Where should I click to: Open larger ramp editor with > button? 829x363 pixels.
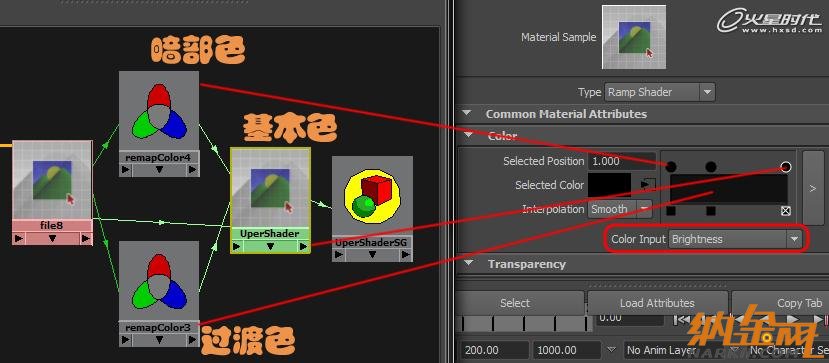click(x=813, y=188)
